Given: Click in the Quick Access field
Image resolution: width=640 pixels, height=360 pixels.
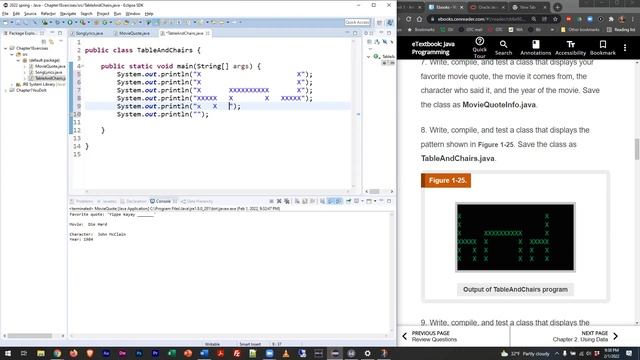Looking at the screenshot, I should coord(358,22).
